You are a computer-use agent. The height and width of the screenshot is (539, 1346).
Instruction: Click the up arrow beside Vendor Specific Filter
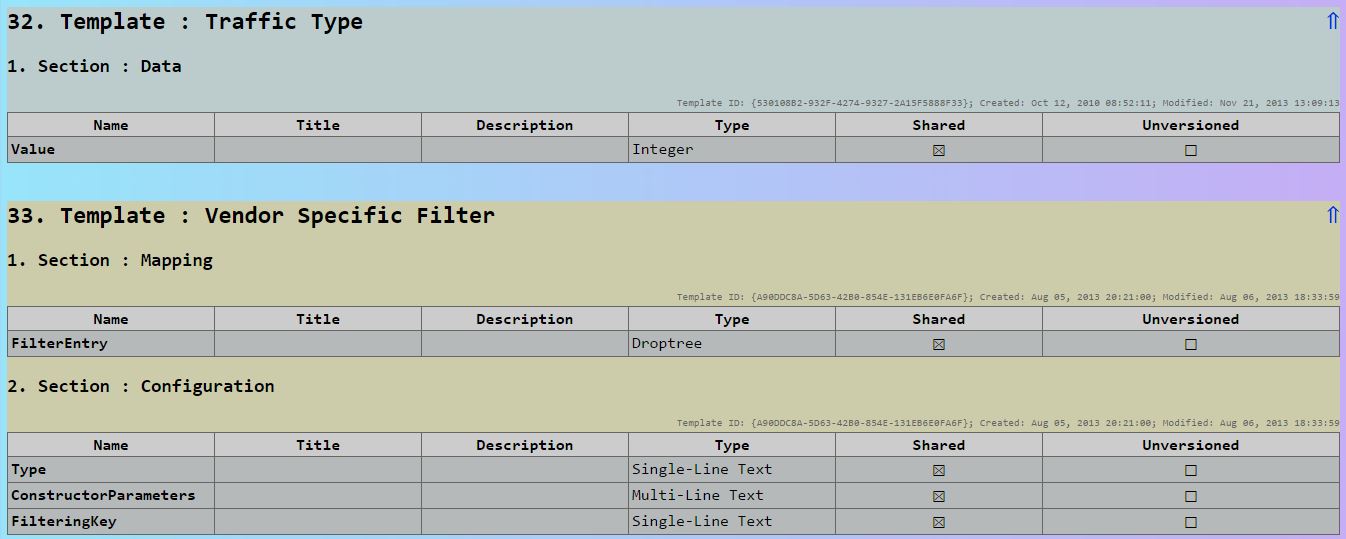coord(1332,215)
